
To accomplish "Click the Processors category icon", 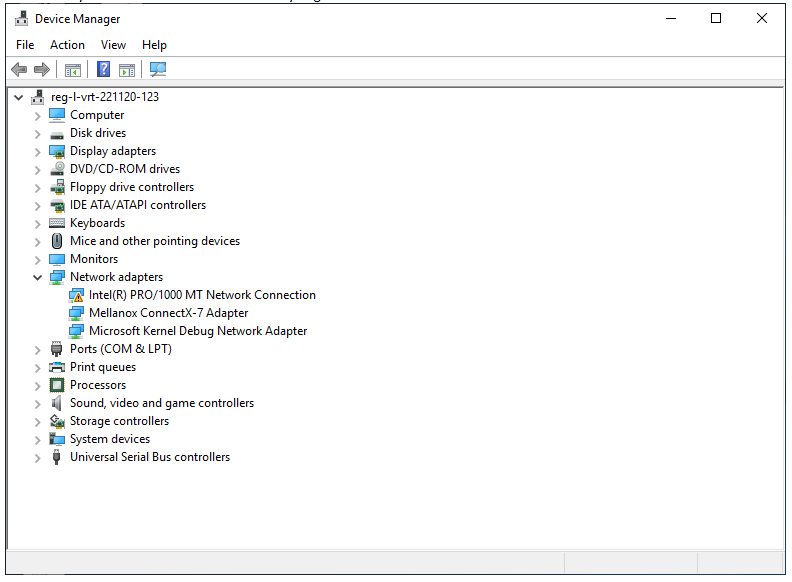I will point(57,385).
